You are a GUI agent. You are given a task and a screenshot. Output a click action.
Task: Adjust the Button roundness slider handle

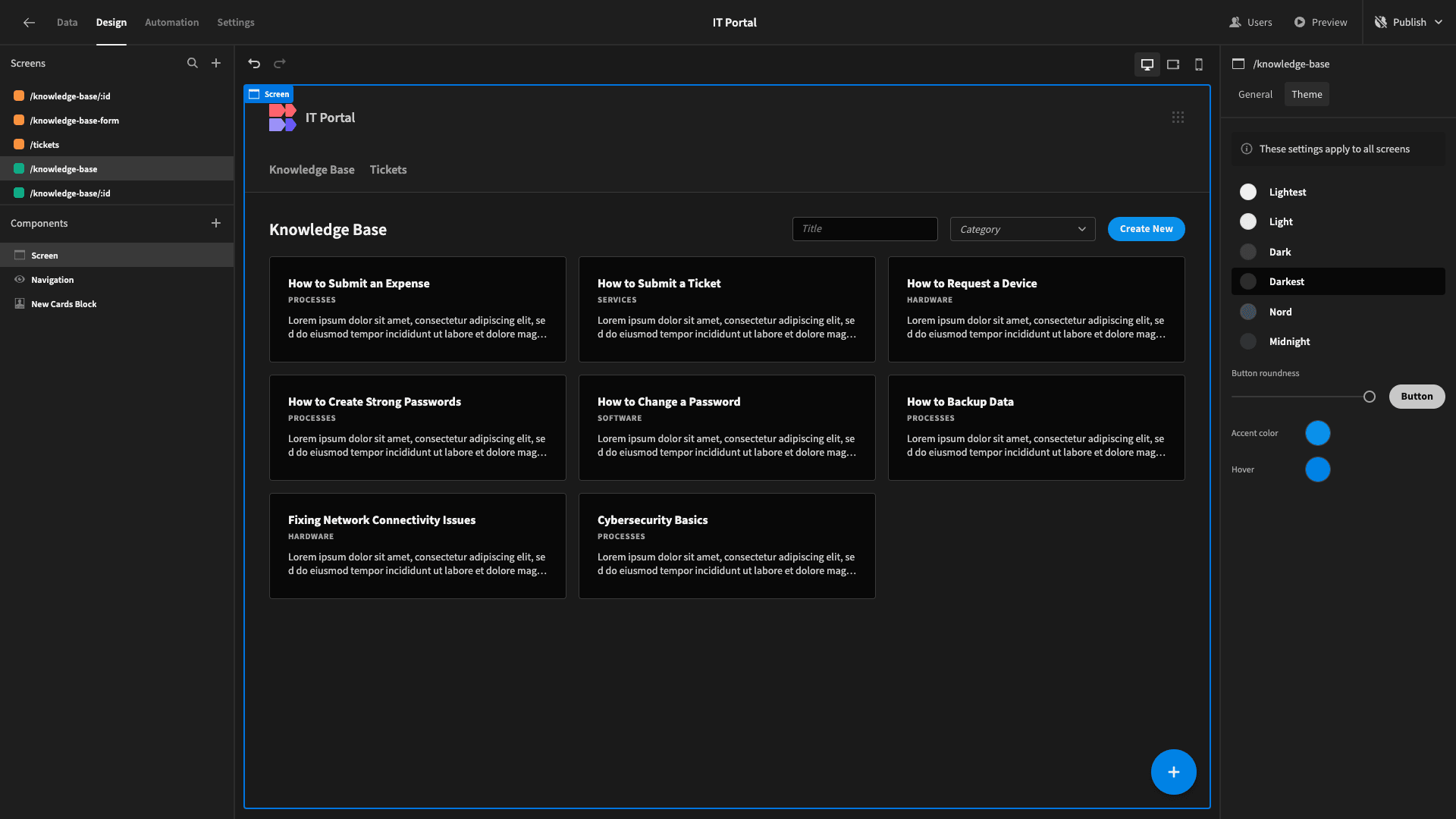tap(1369, 397)
